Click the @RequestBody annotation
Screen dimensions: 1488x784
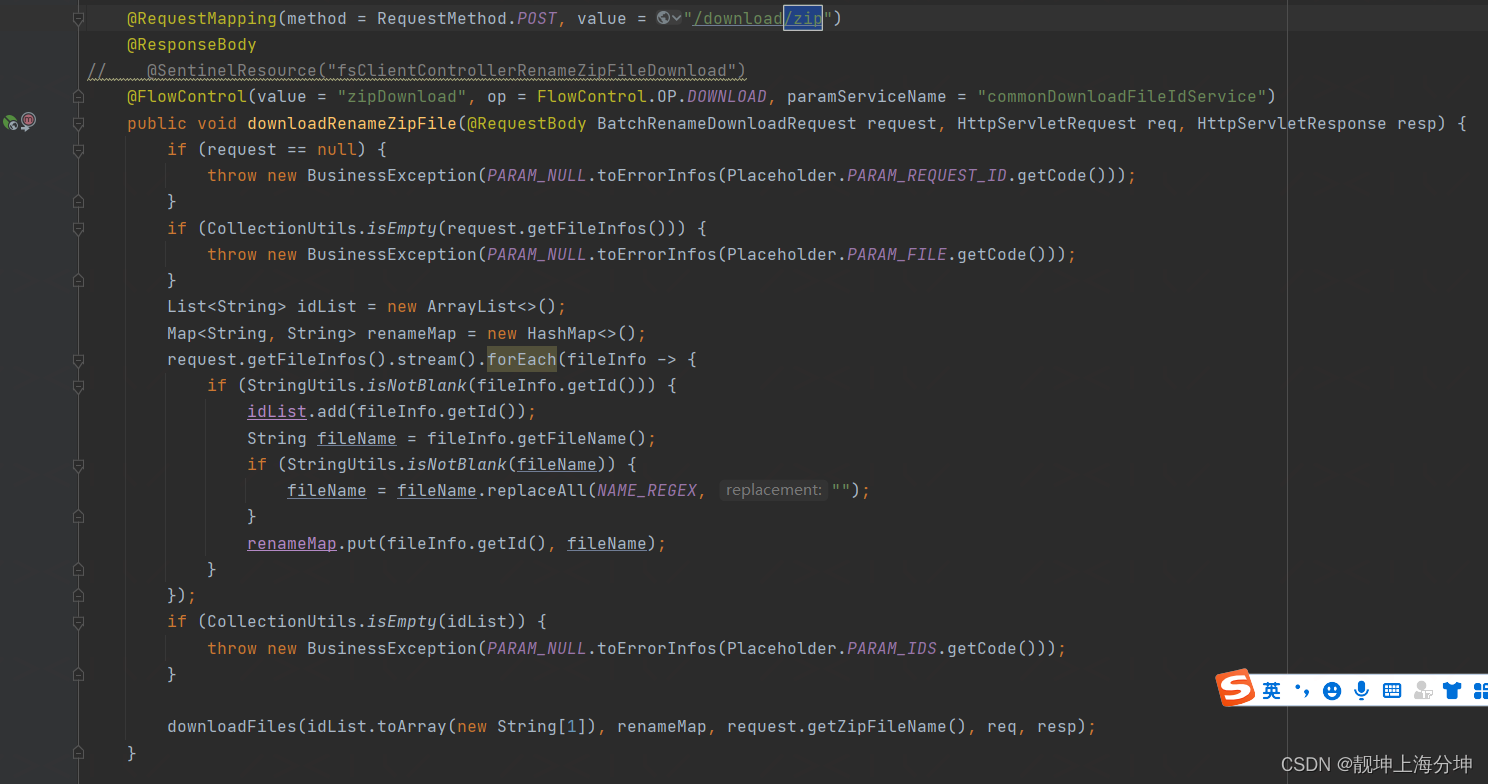[527, 123]
